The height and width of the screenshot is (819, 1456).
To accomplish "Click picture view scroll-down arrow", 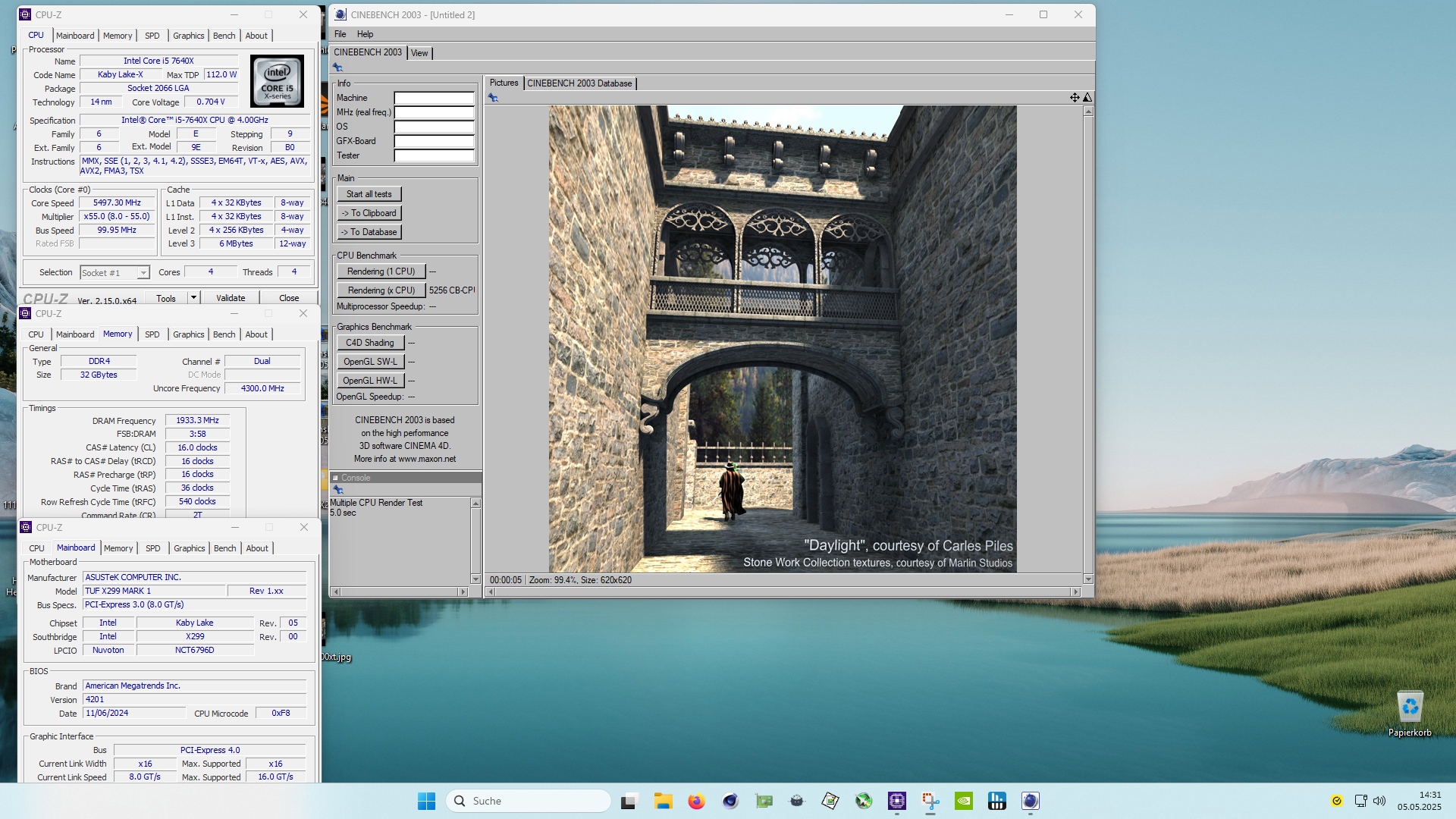I will [x=1088, y=579].
